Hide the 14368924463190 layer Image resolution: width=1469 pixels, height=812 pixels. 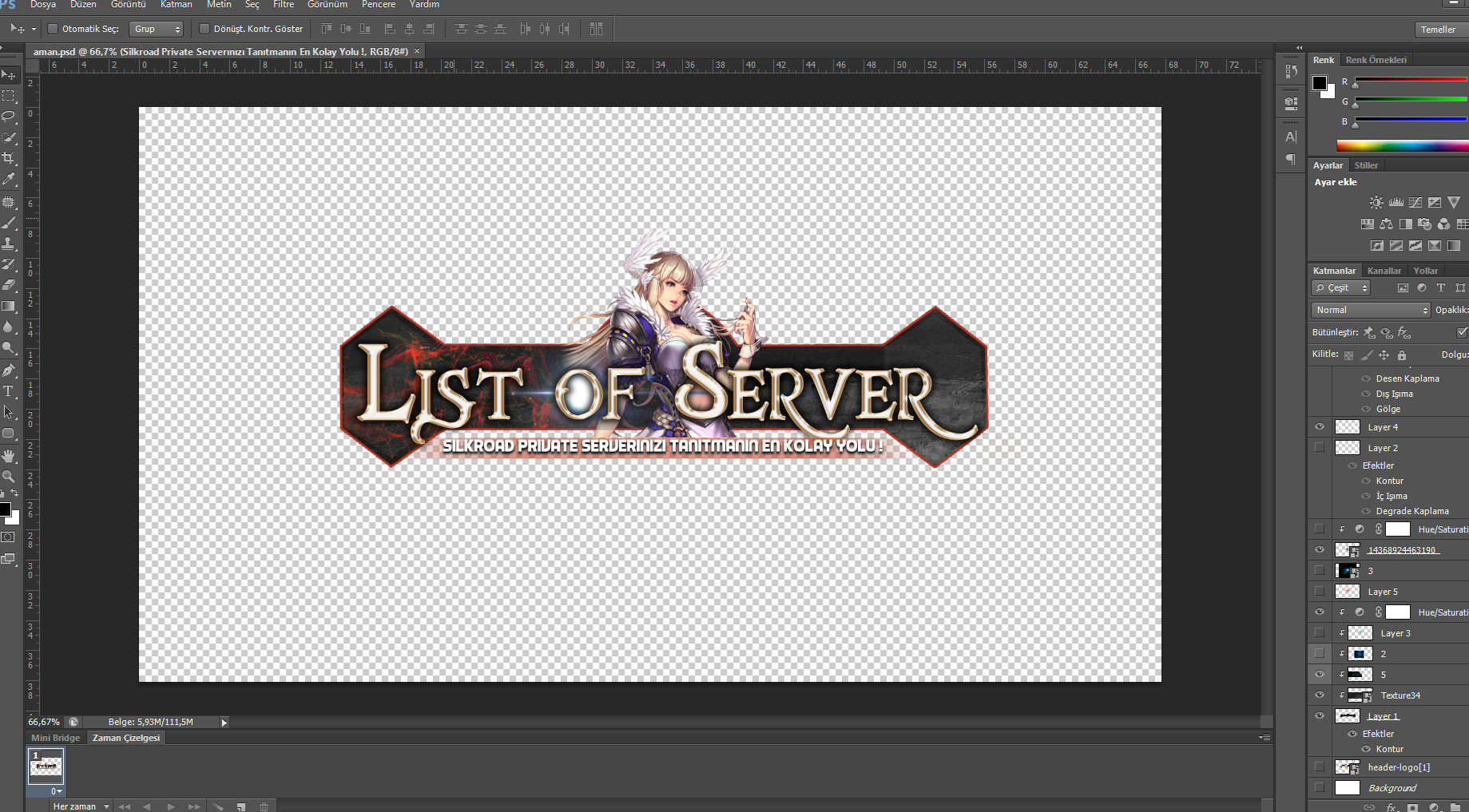click(x=1320, y=550)
